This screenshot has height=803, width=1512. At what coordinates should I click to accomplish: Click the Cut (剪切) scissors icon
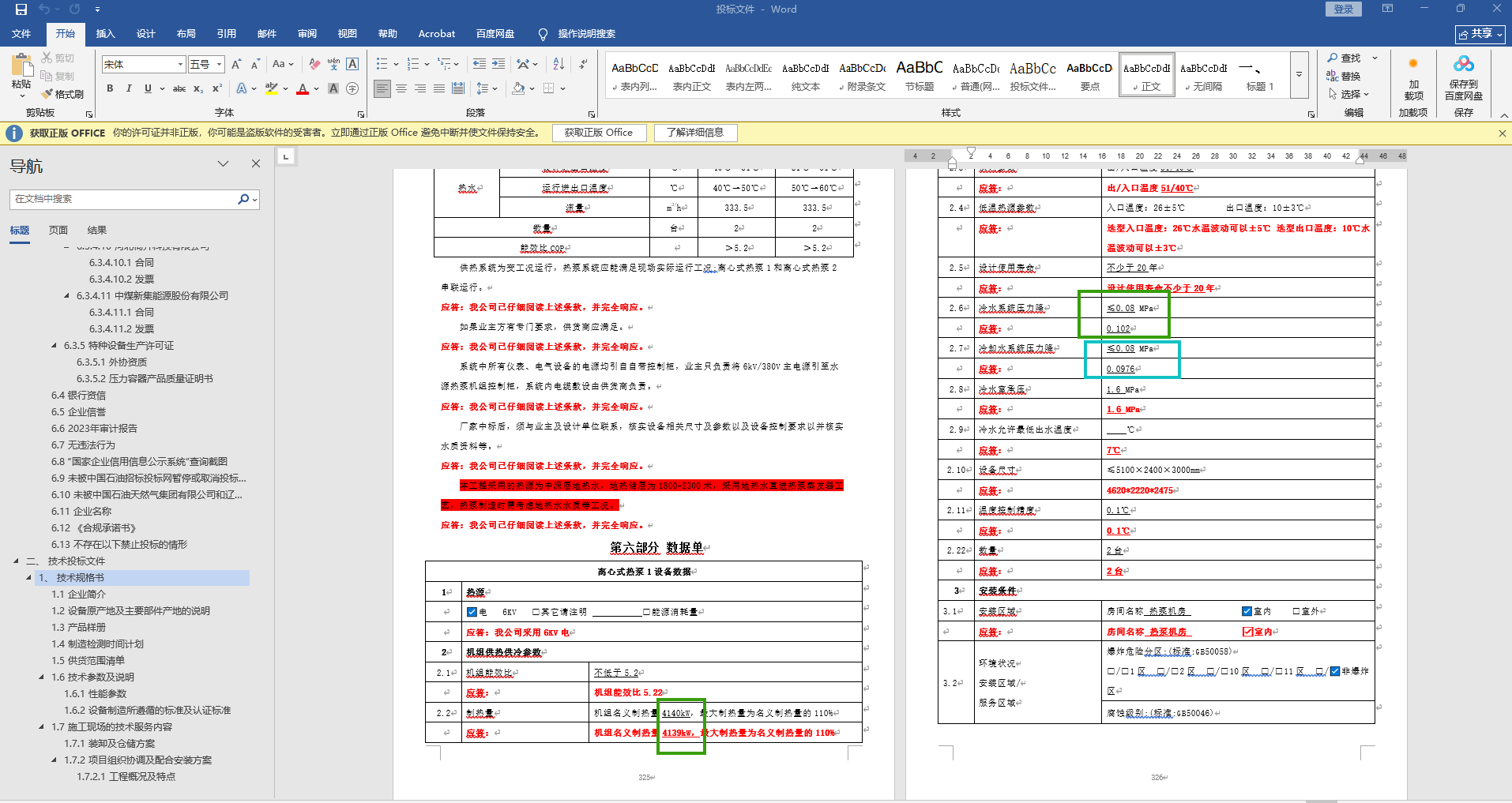pyautogui.click(x=47, y=58)
